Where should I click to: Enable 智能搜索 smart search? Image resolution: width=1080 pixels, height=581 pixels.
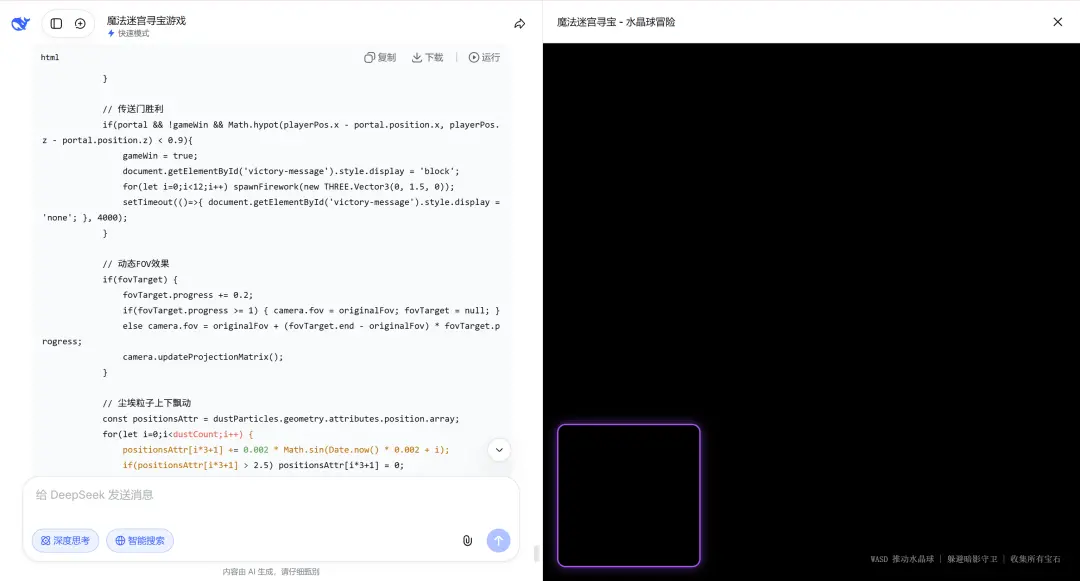139,540
